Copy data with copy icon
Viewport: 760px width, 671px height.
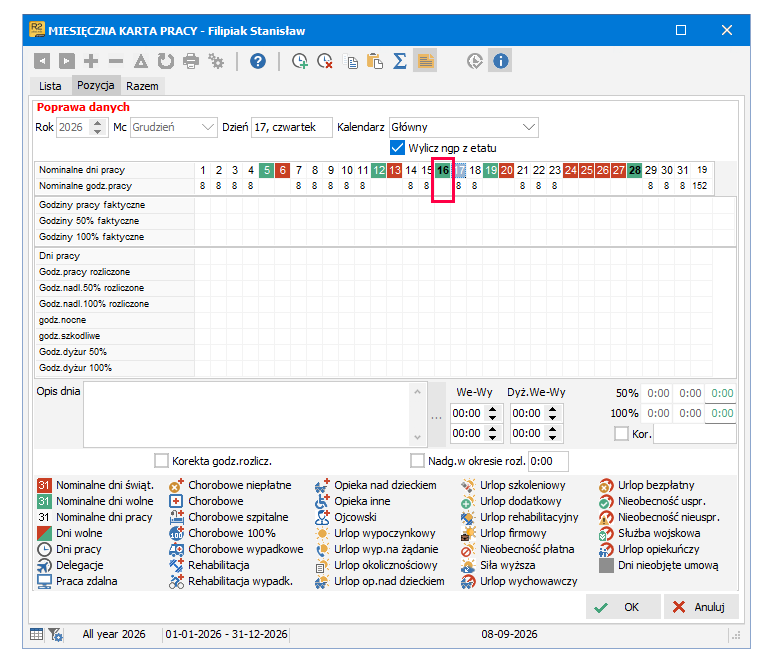(350, 61)
